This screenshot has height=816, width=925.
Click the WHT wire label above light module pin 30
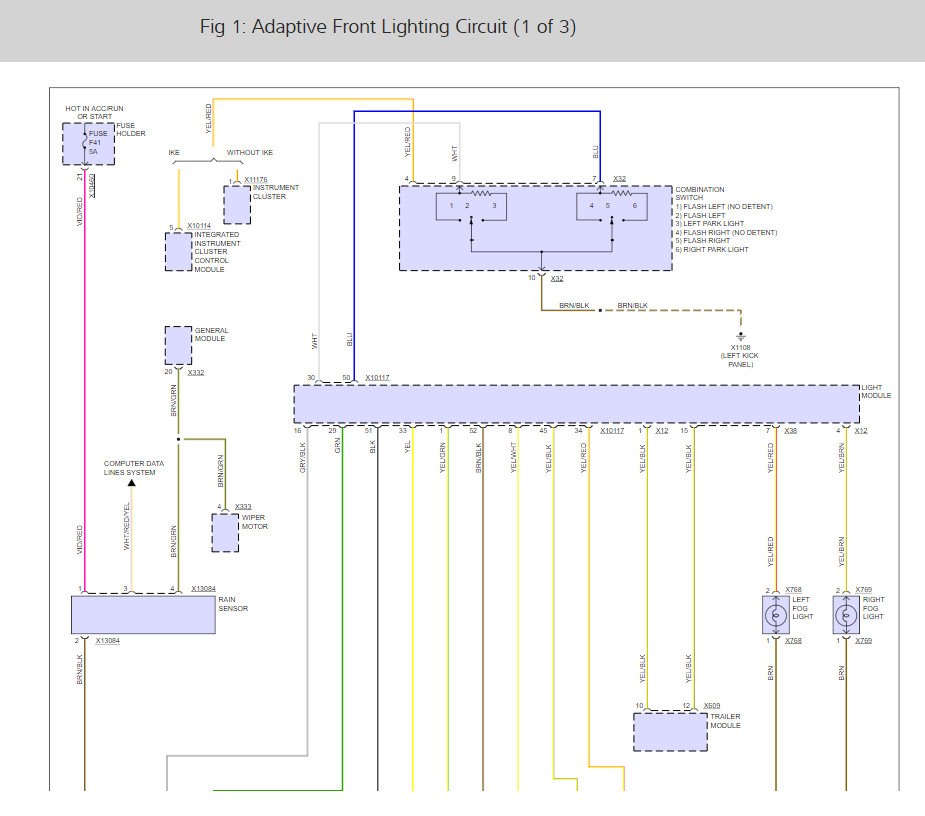(314, 341)
